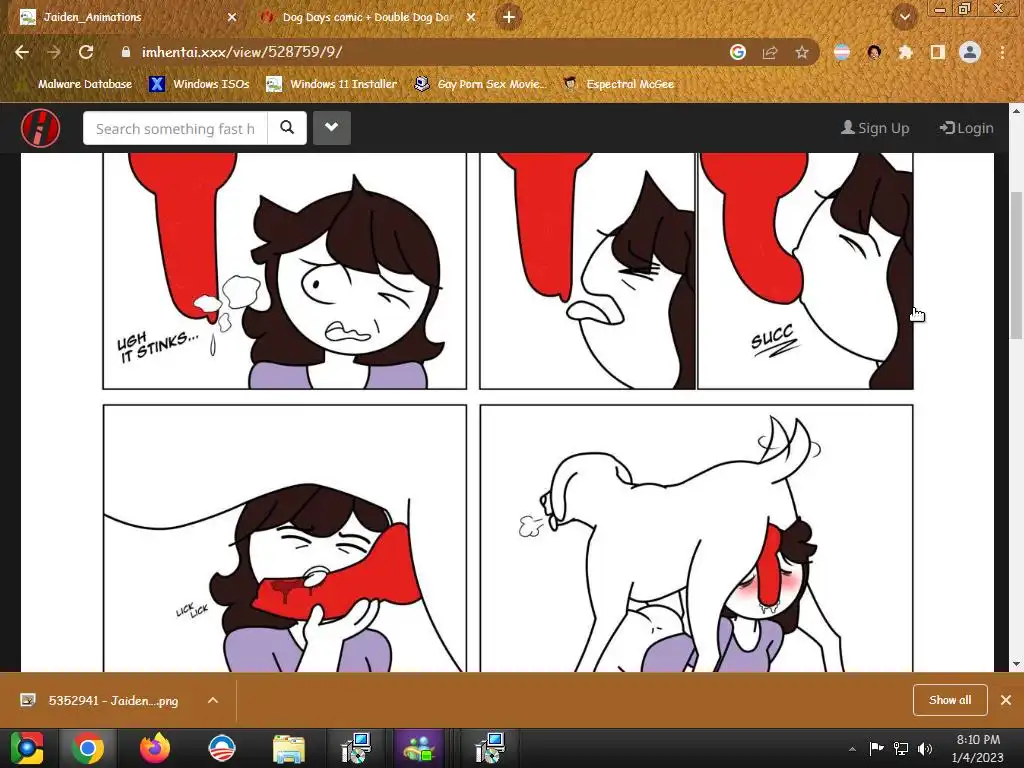Open the Chrome profile avatar menu
Screen dimensions: 1024x768
[x=970, y=52]
